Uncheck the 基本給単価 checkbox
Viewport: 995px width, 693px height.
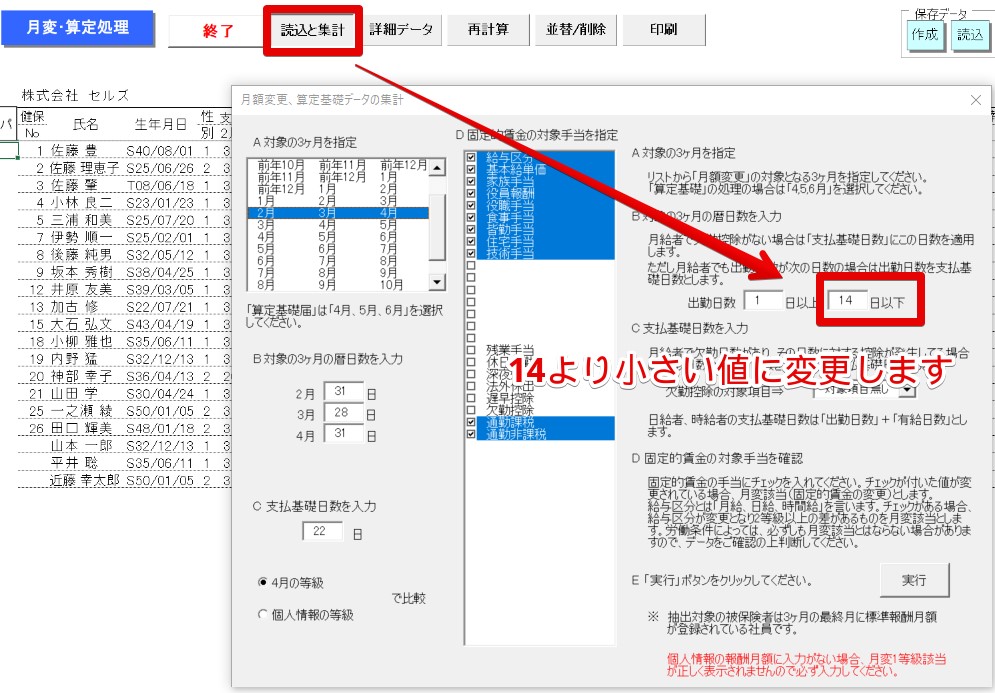471,169
